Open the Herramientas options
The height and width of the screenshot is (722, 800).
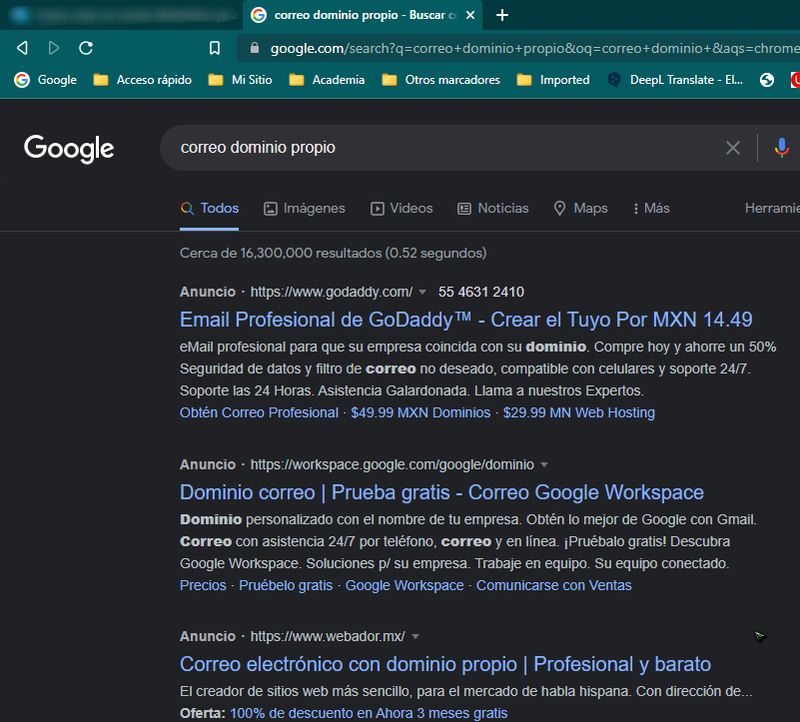(772, 208)
